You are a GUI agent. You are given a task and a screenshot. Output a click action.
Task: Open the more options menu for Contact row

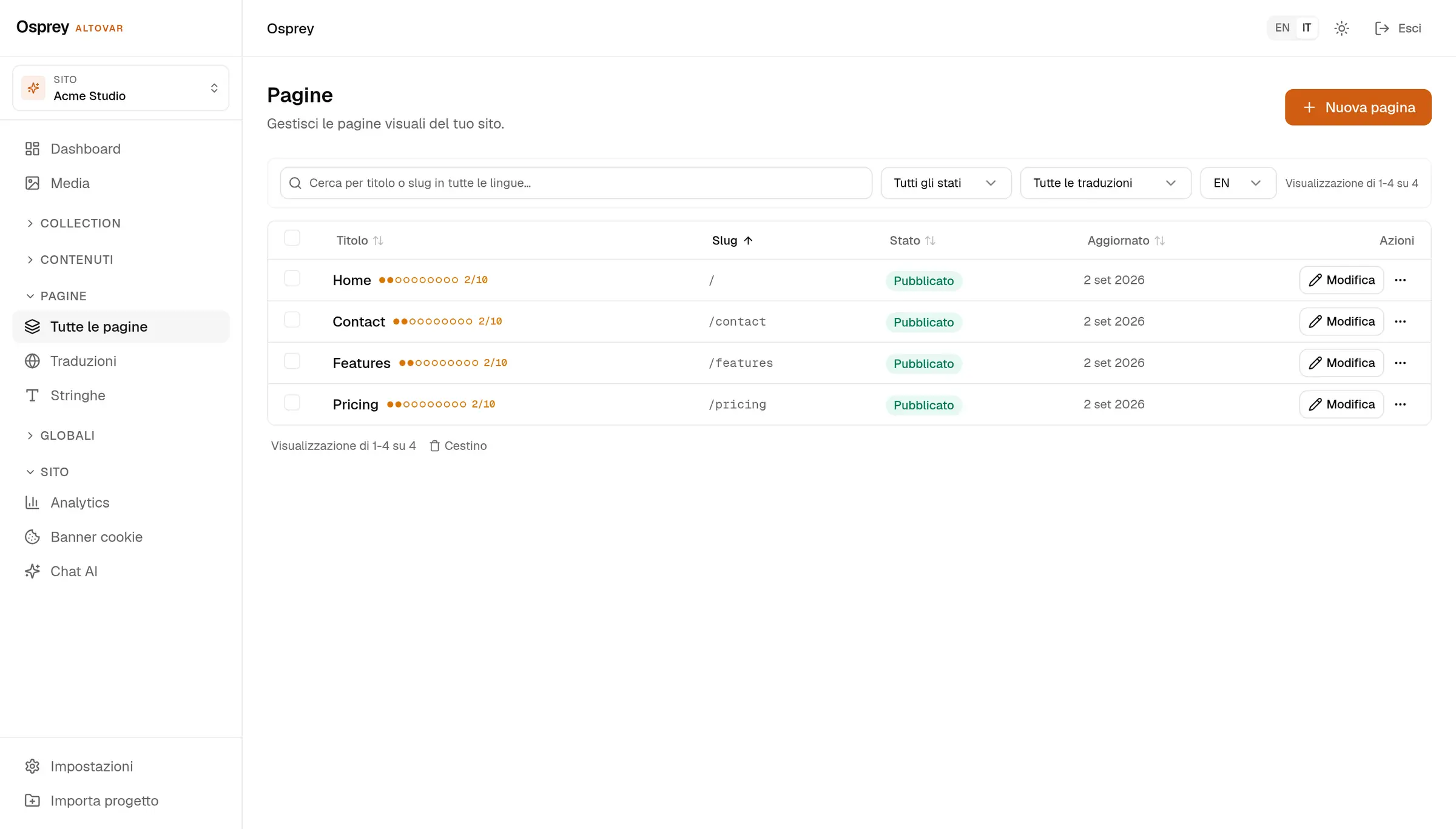point(1400,321)
